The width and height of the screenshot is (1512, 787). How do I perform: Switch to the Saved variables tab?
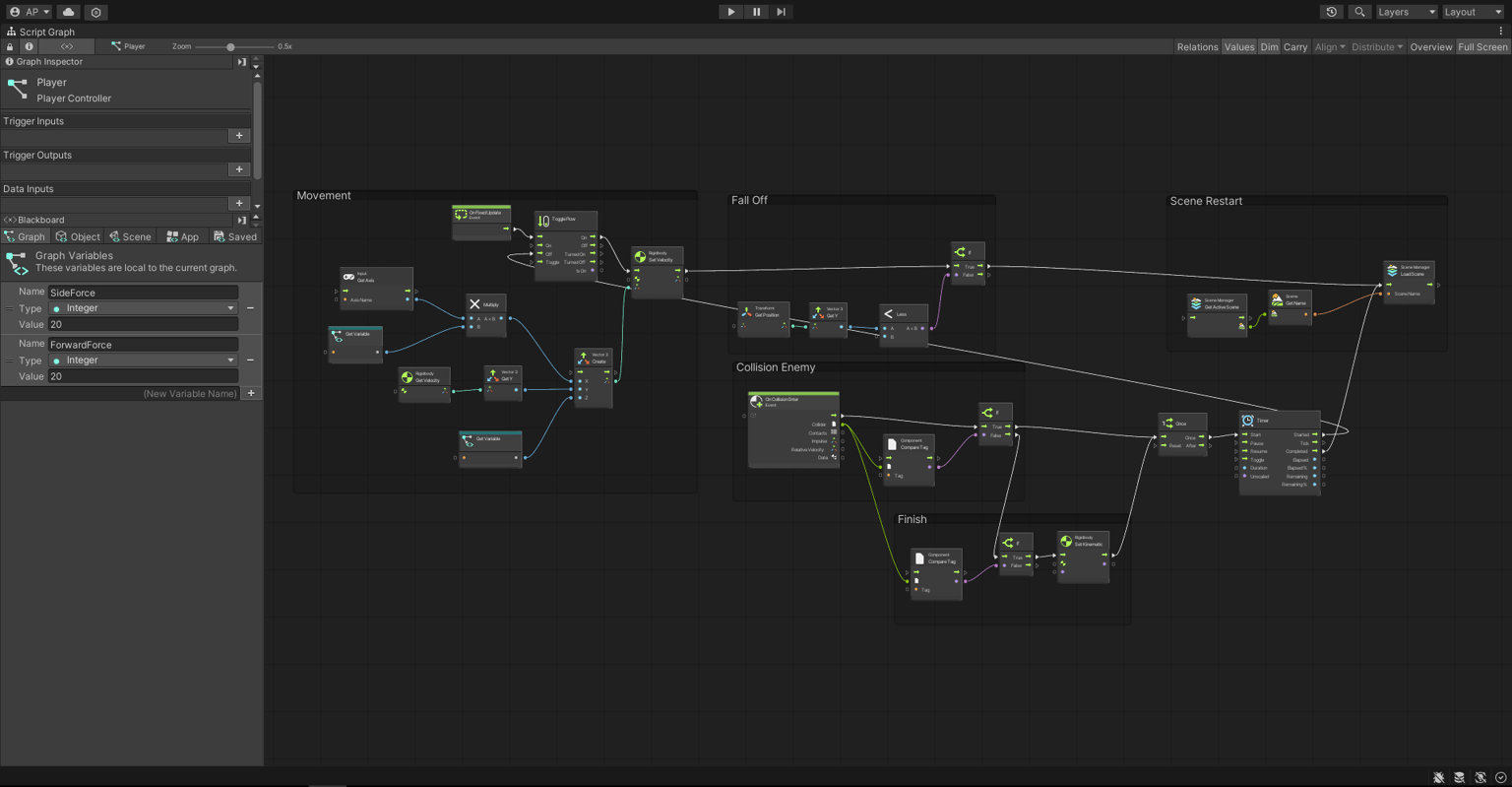pyautogui.click(x=235, y=236)
